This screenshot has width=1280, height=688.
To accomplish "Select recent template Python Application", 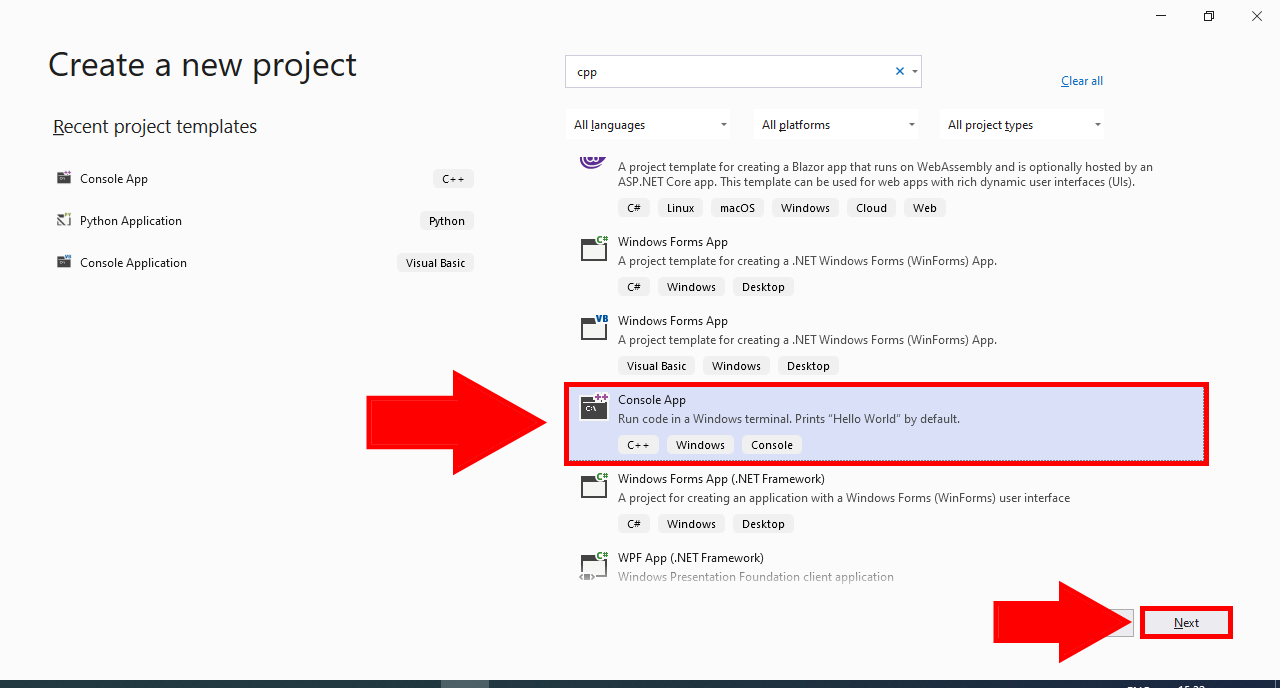I will coord(264,221).
